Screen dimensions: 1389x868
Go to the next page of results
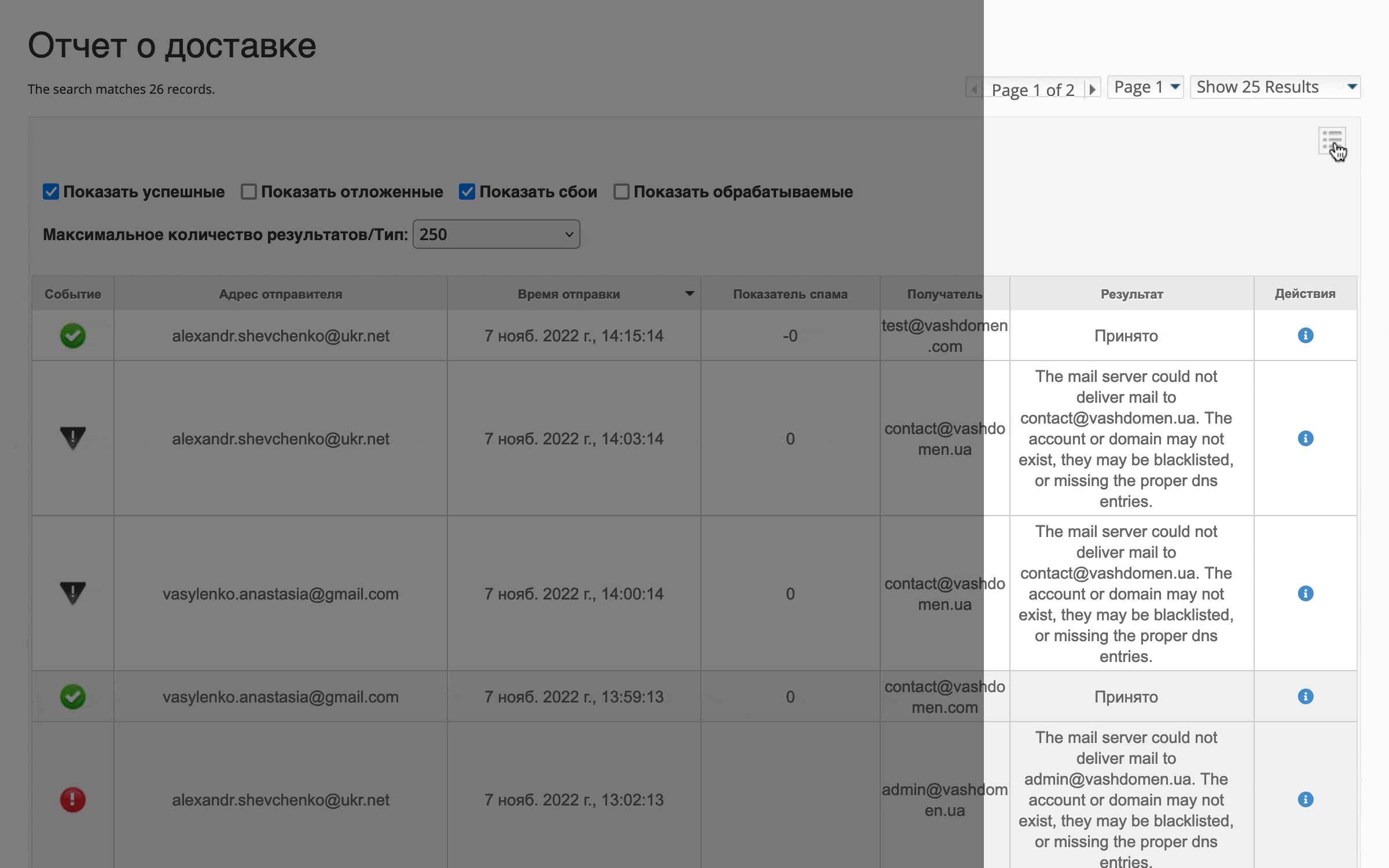[1093, 88]
